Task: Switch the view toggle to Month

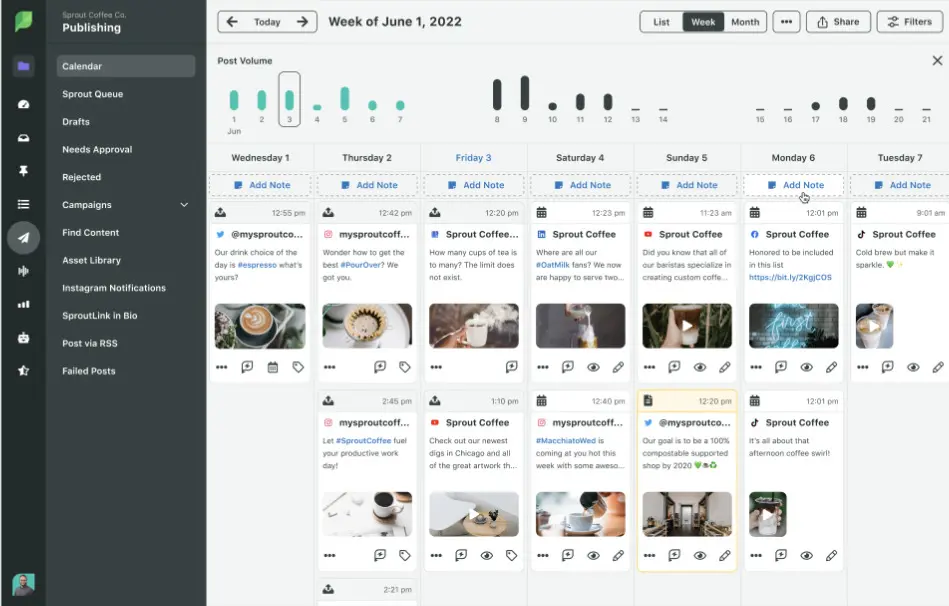Action: click(745, 21)
